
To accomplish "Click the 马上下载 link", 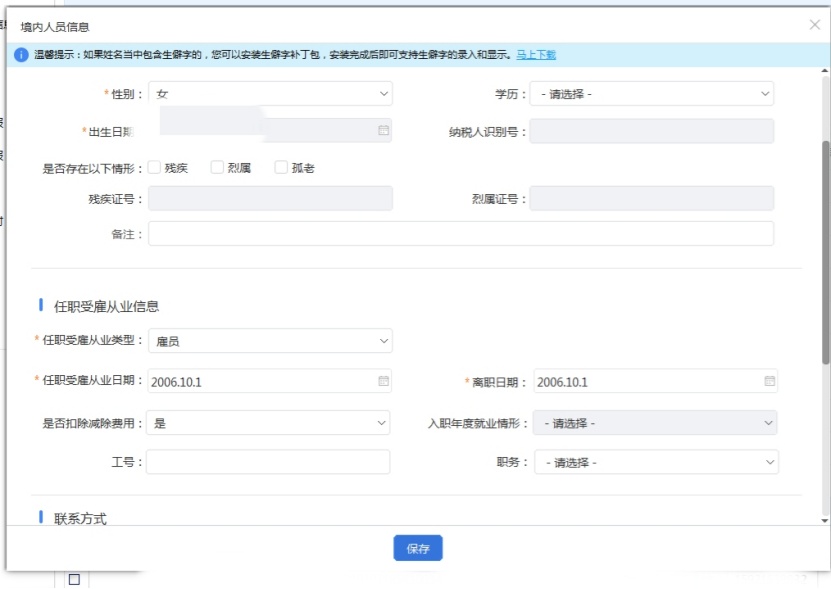I will point(536,55).
